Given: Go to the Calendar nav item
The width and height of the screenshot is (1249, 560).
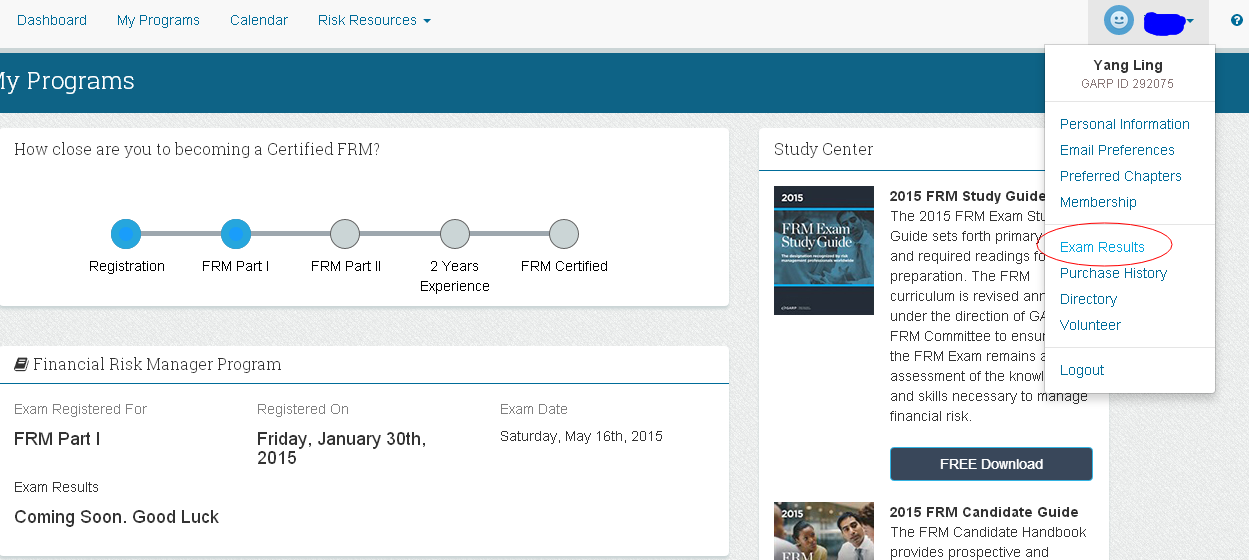Looking at the screenshot, I should pos(259,20).
